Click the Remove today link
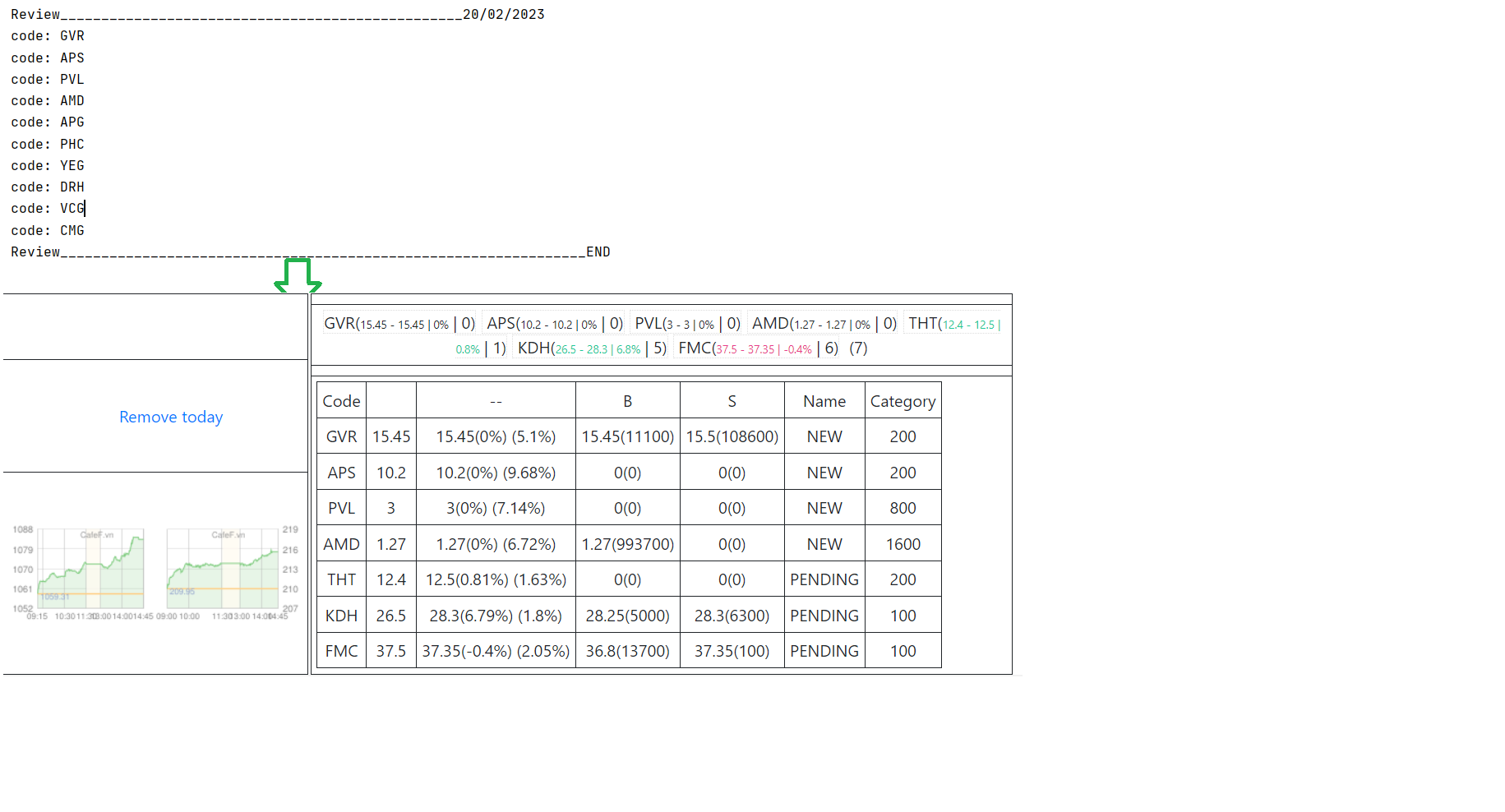 tap(171, 417)
